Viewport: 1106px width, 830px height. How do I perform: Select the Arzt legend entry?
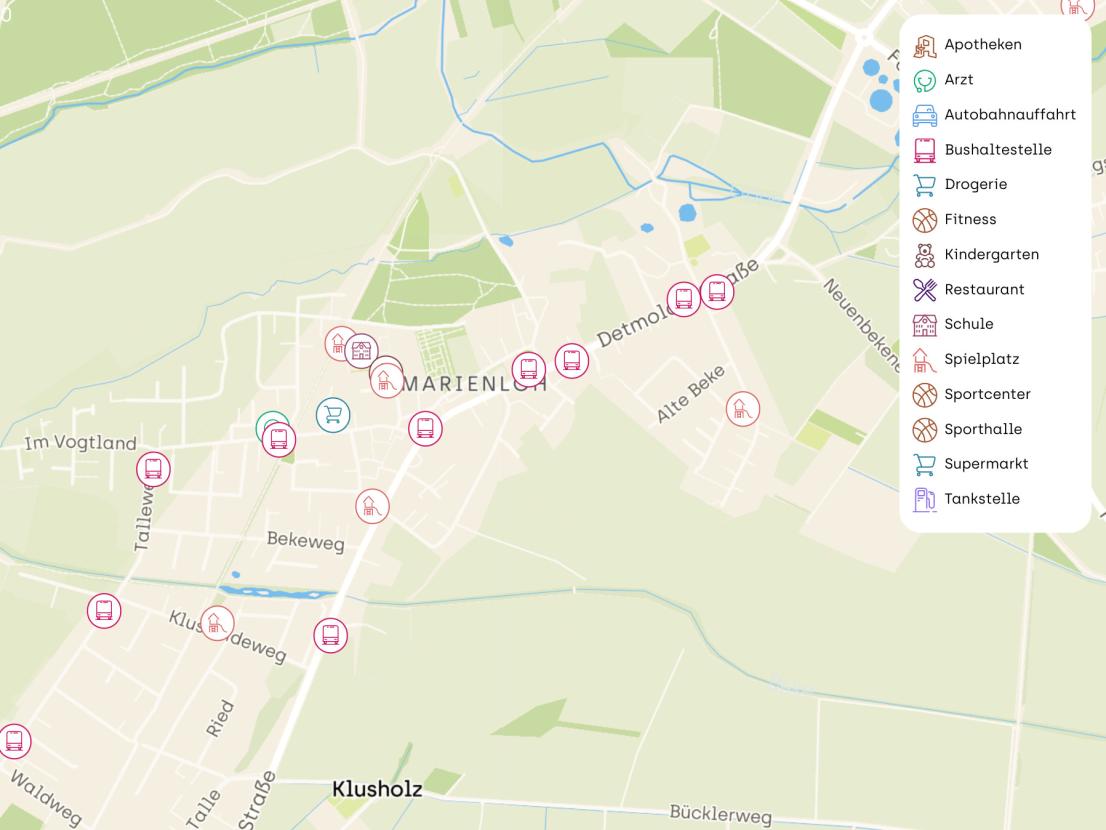click(958, 80)
